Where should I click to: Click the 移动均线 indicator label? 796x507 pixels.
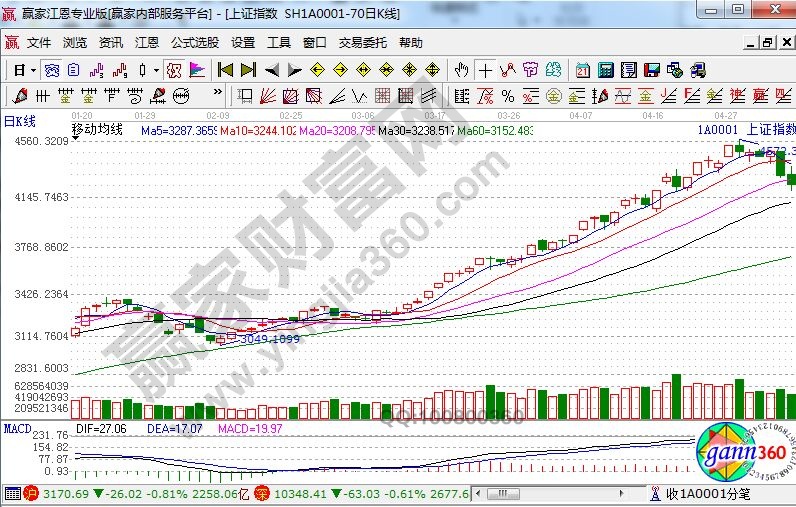point(97,130)
